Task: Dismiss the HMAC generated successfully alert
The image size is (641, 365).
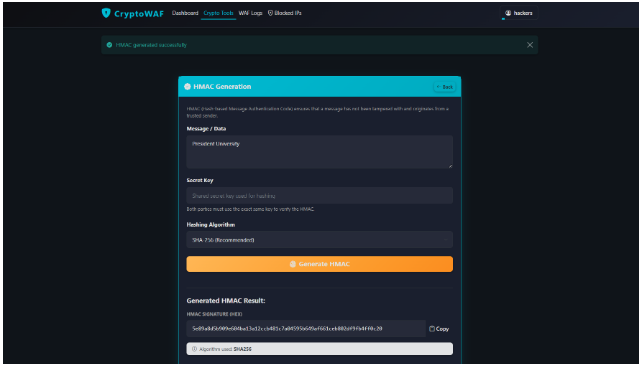Action: click(530, 45)
